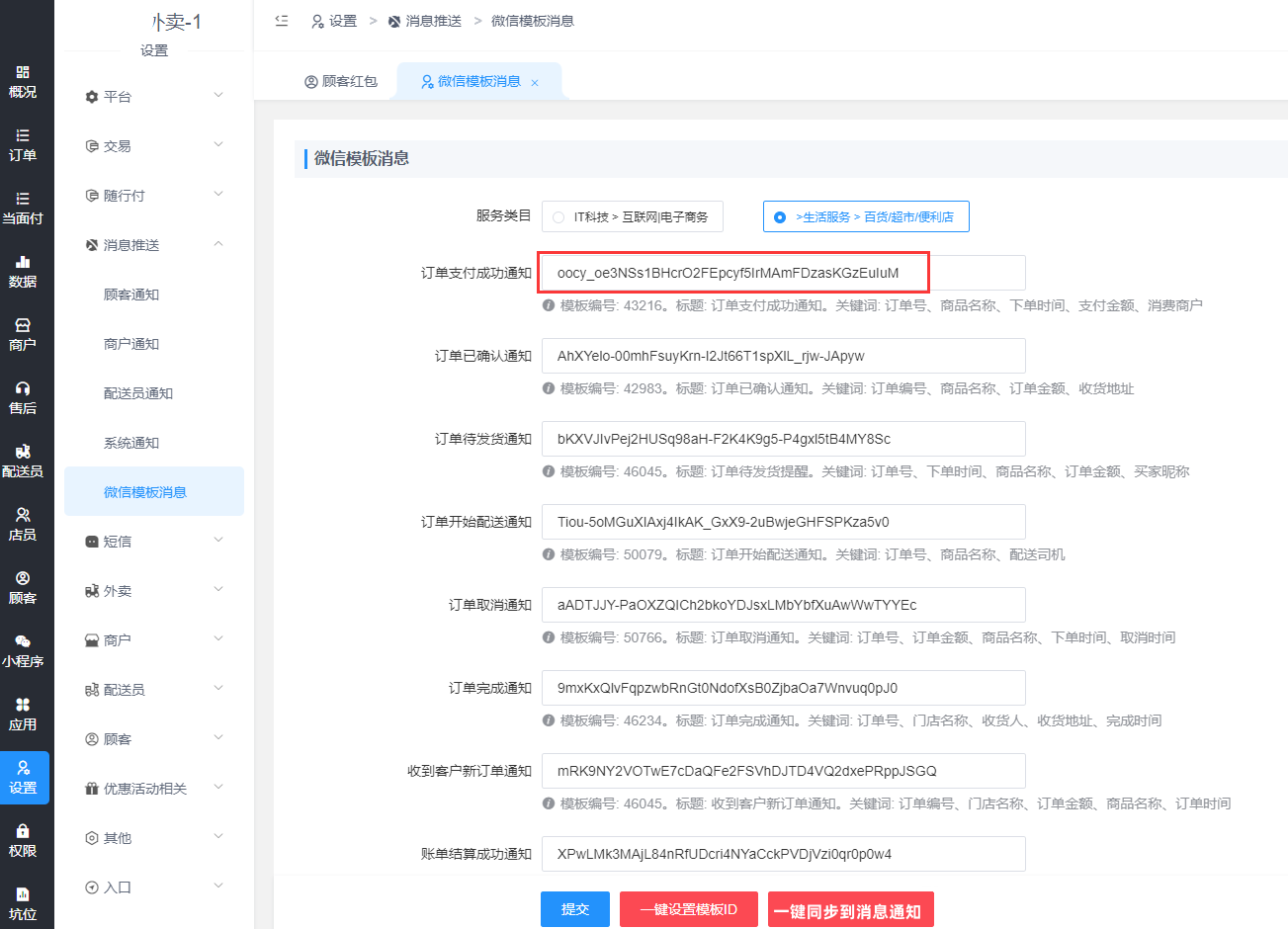Open the 概况 overview icon in sidebar

(x=23, y=82)
